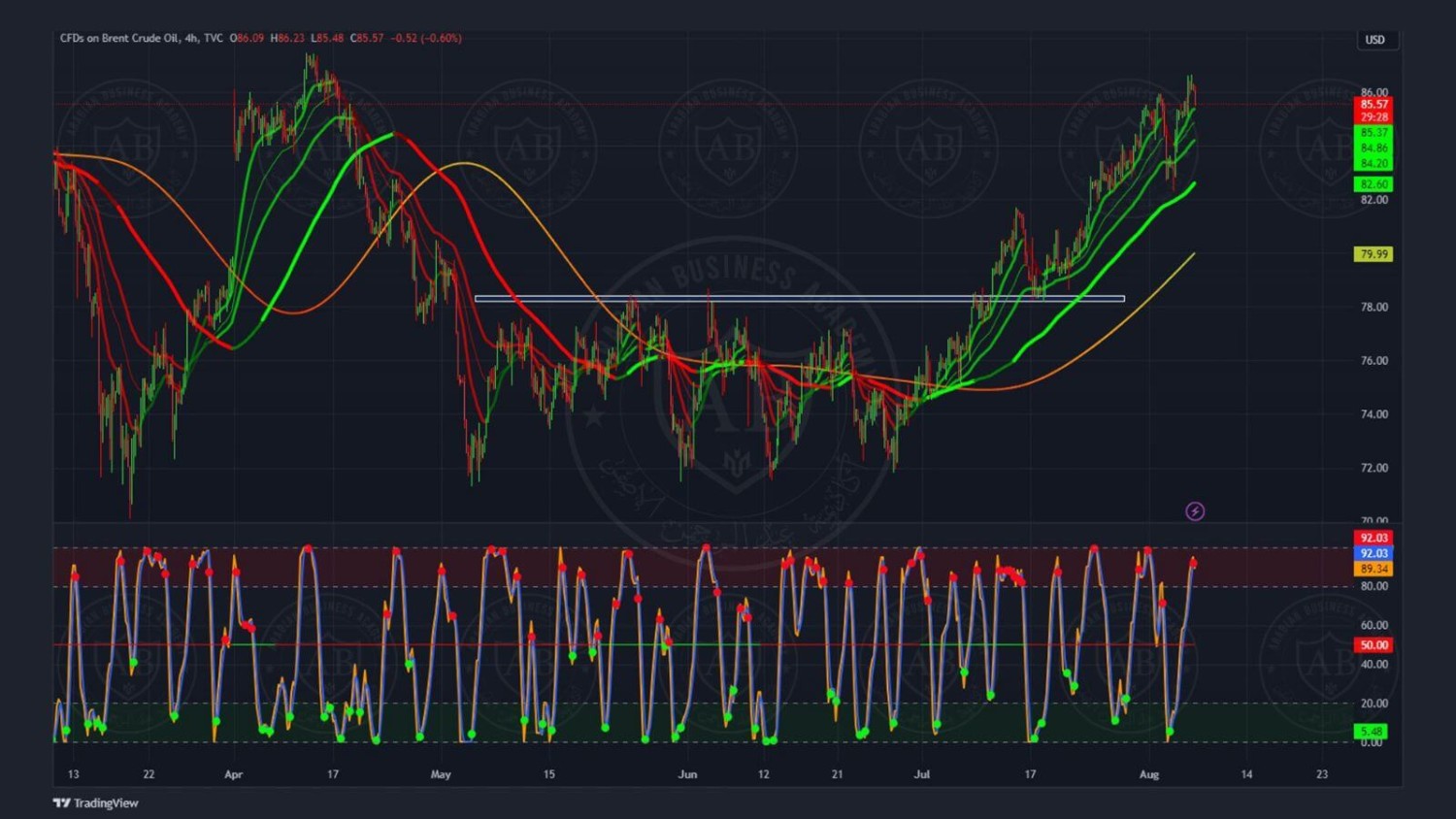Select the red 85.57 current price label
Screen dimensions: 1456x819
[1373, 104]
